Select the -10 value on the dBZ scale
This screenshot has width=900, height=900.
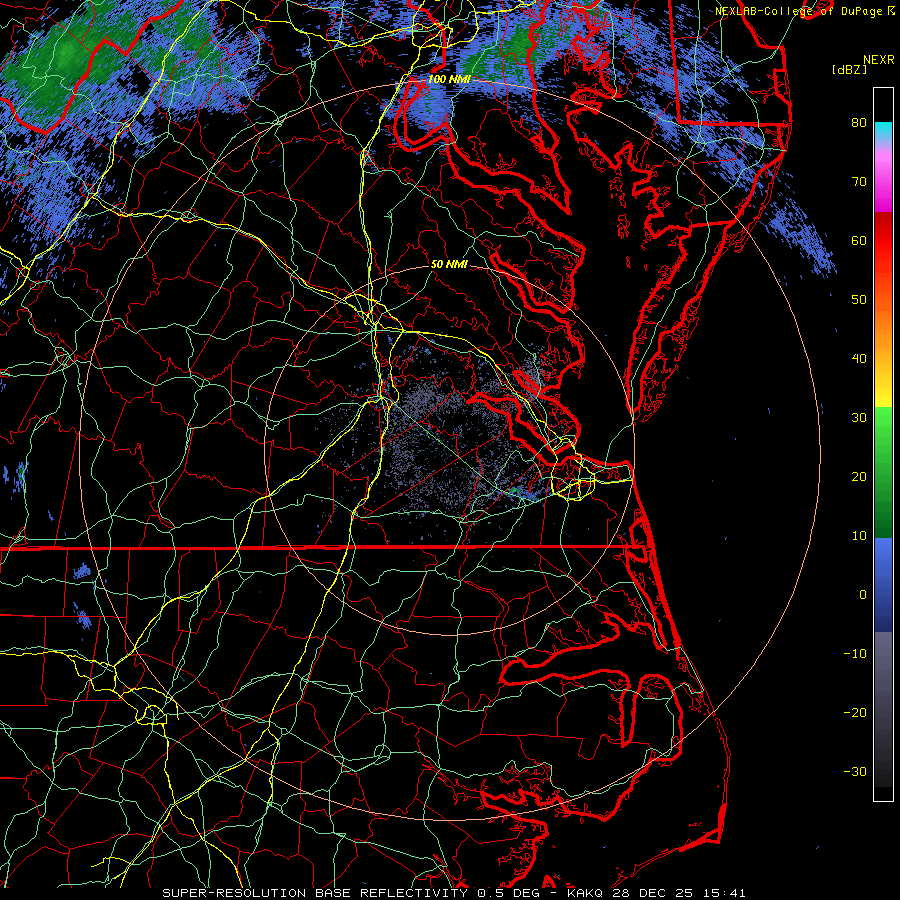click(x=855, y=654)
